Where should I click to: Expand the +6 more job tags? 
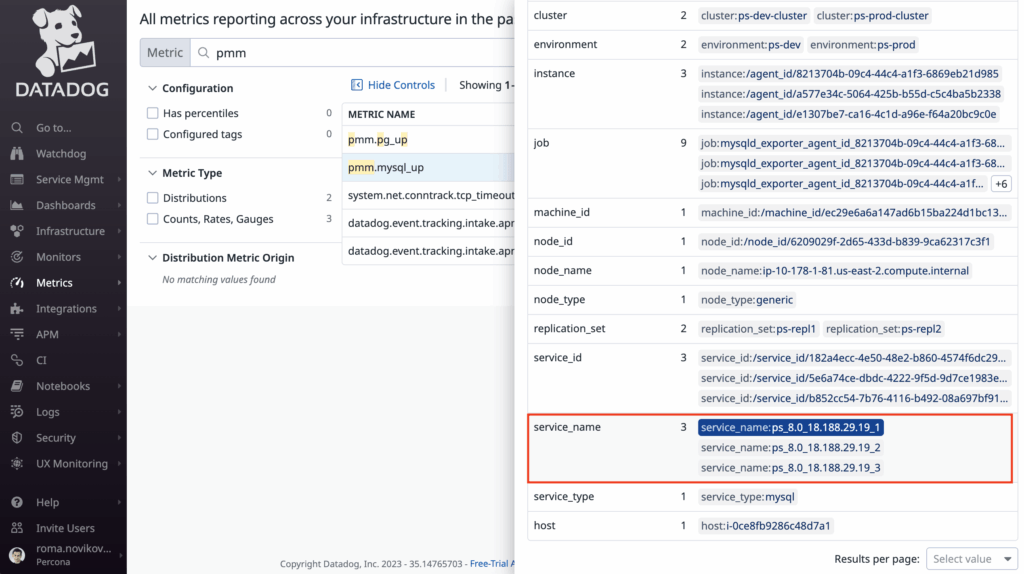pyautogui.click(x=1001, y=184)
